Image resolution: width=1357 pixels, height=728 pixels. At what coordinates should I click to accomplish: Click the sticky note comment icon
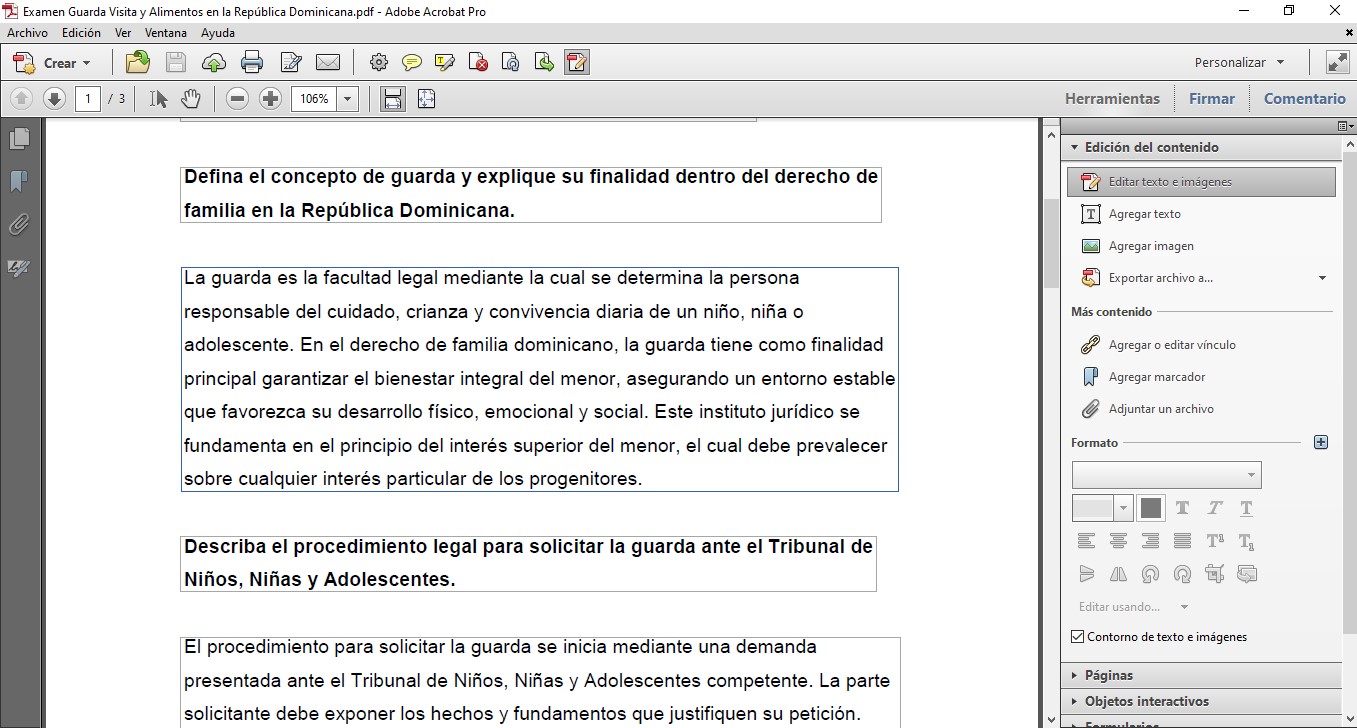411,62
